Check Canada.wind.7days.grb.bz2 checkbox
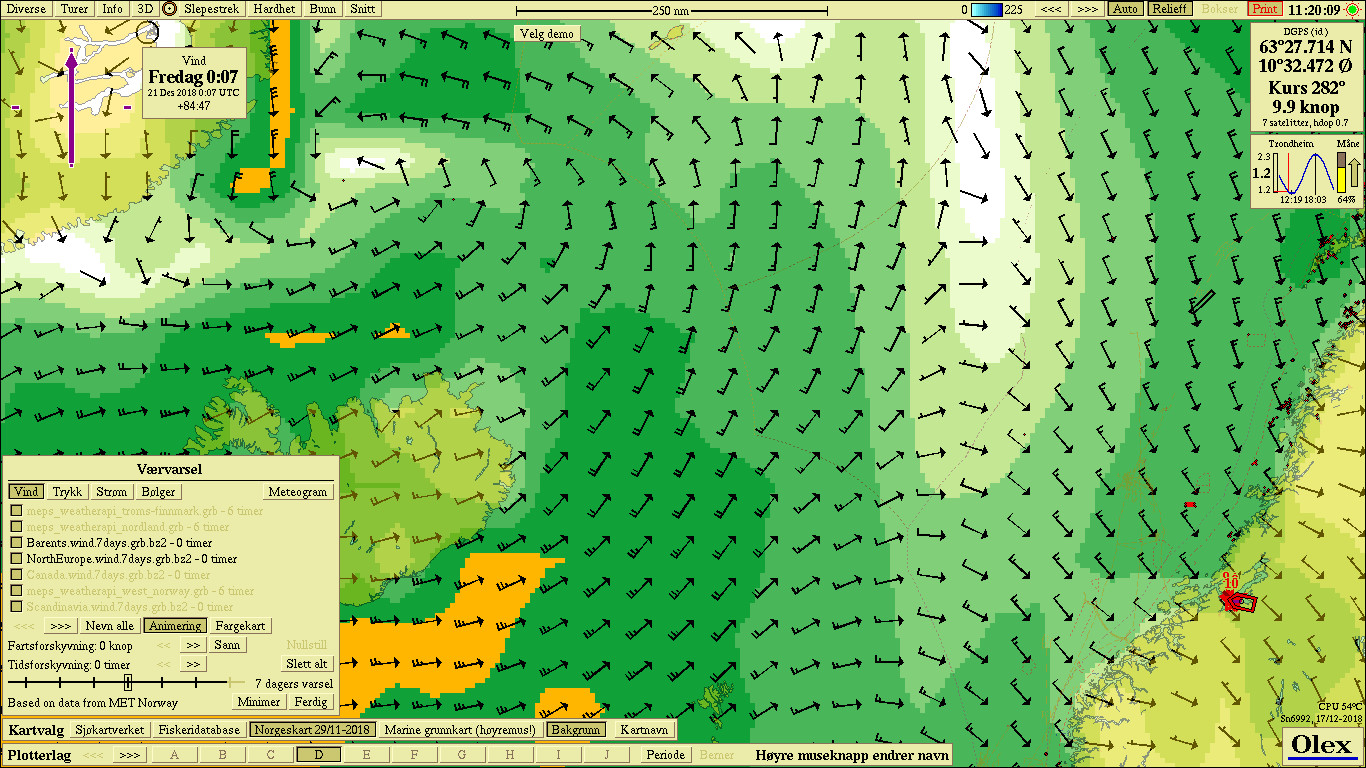This screenshot has height=768, width=1366. tap(16, 575)
